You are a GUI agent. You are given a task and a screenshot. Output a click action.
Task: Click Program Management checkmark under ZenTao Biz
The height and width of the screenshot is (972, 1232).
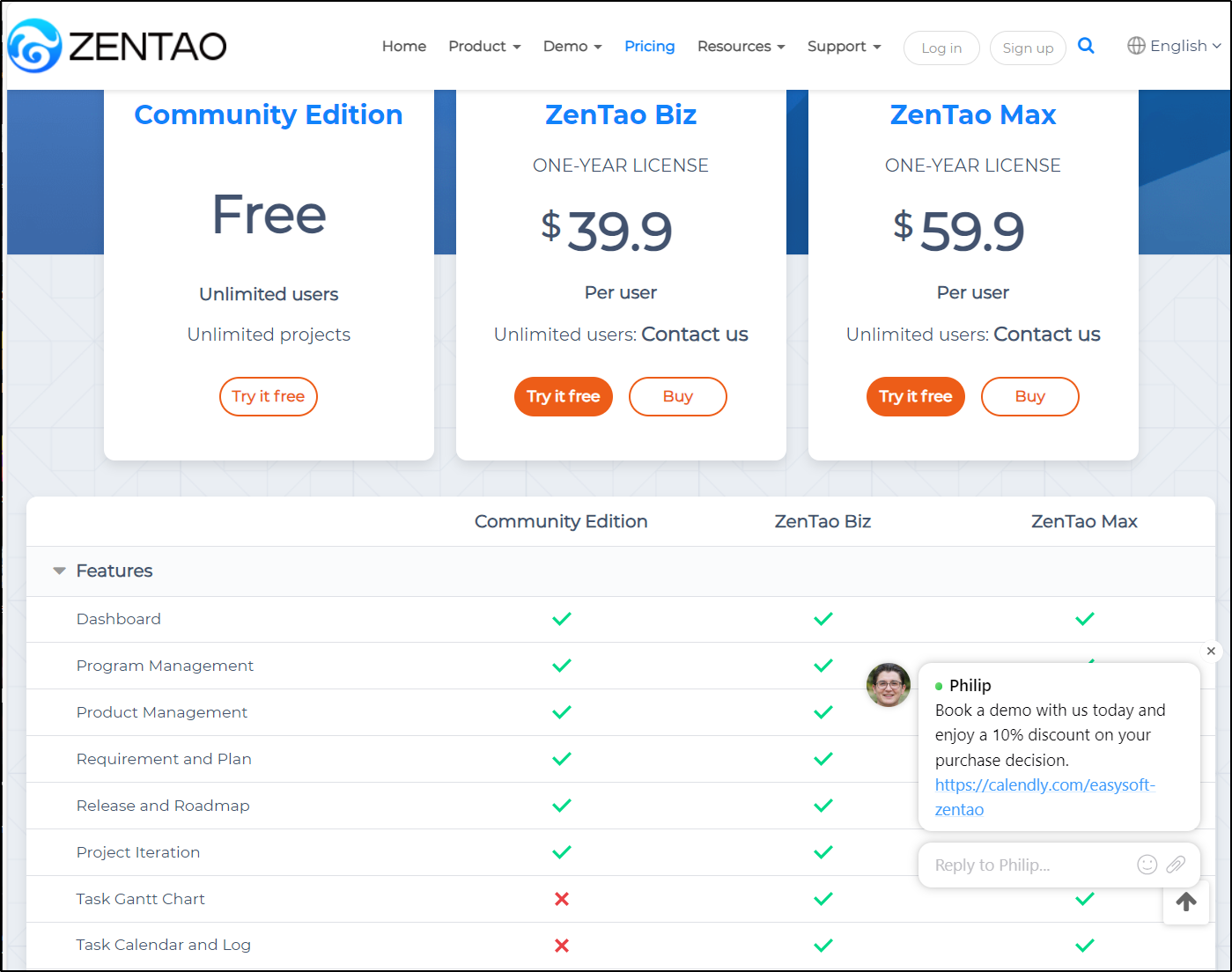tap(823, 666)
